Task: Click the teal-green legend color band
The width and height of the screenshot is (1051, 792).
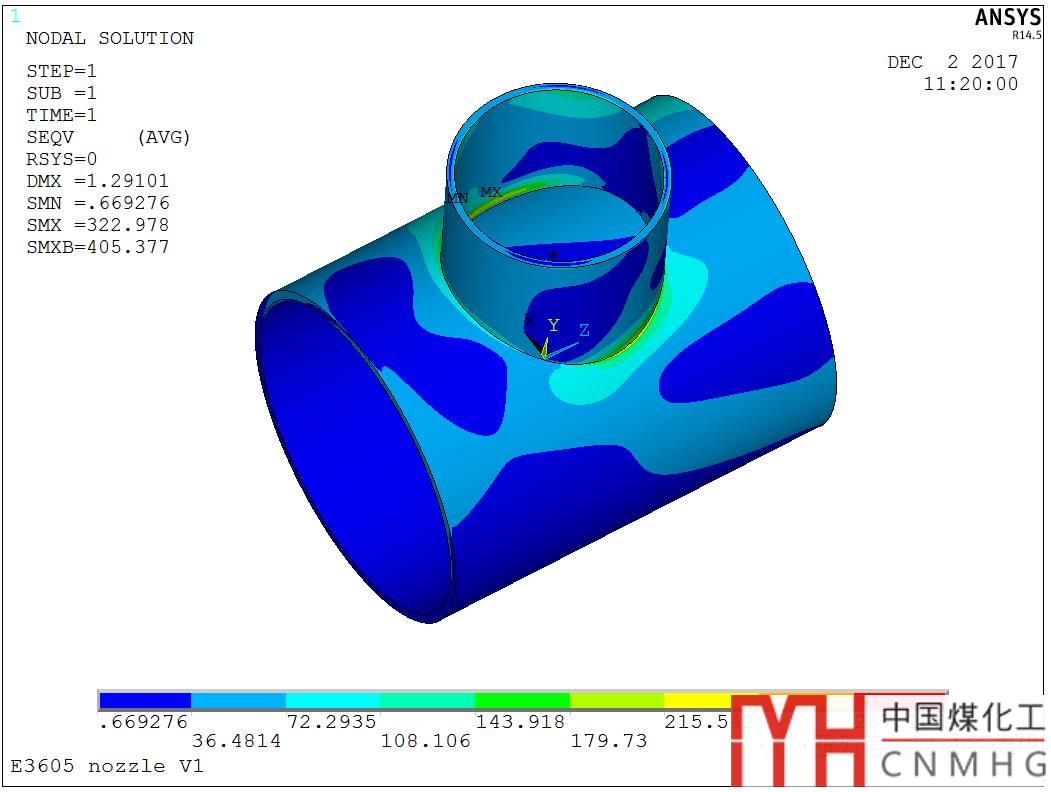Action: coord(428,700)
